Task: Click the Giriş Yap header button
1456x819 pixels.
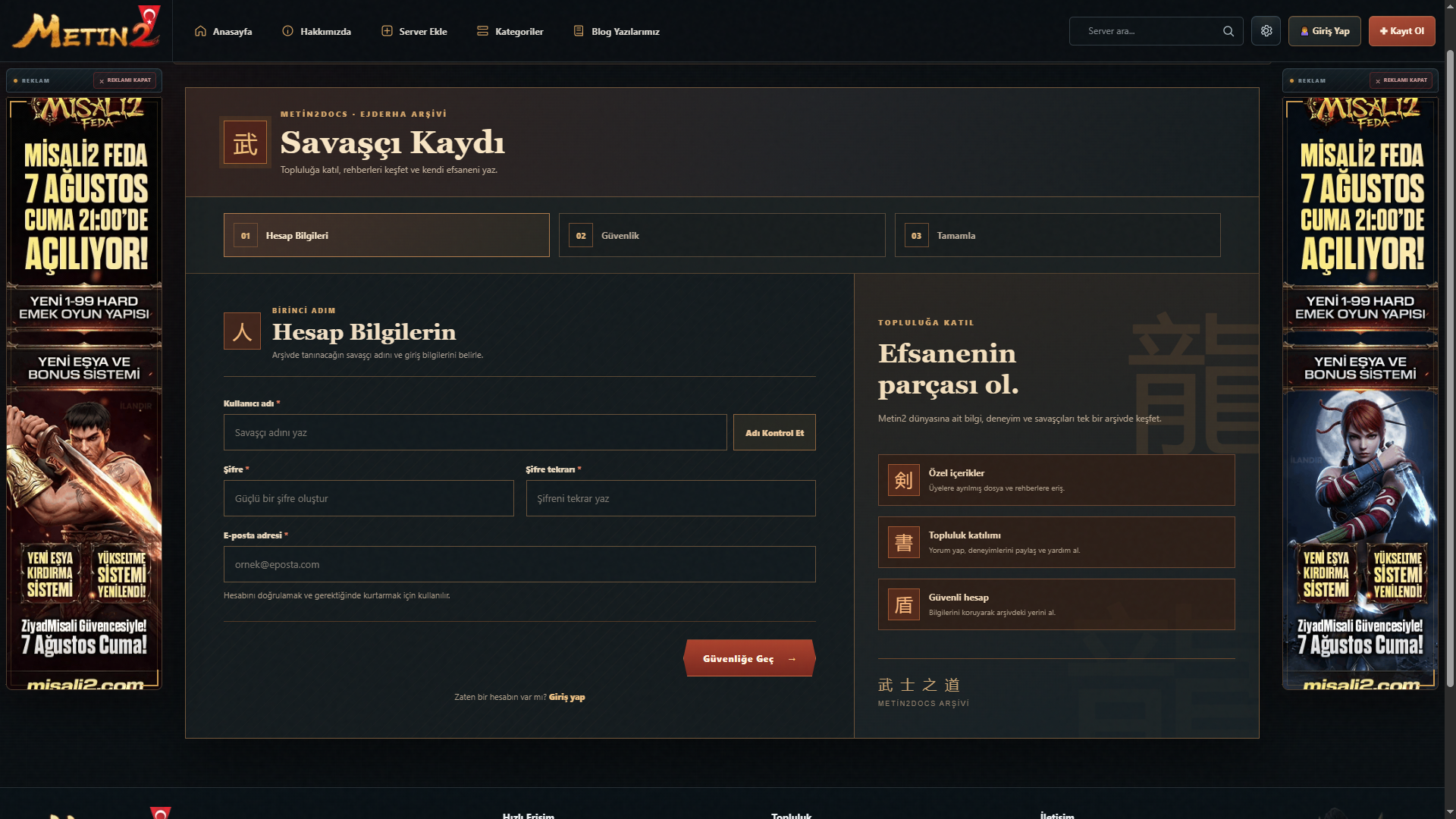Action: point(1325,31)
